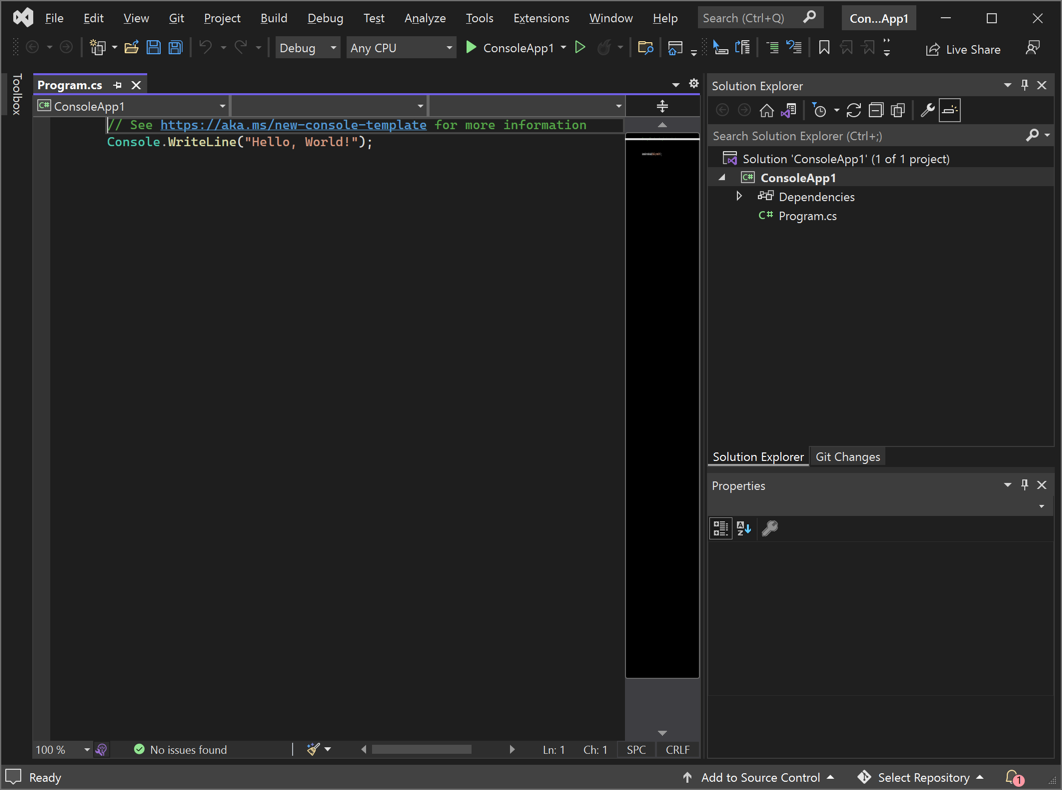The width and height of the screenshot is (1062, 790).
Task: Click the No issues found indicator
Action: [180, 749]
